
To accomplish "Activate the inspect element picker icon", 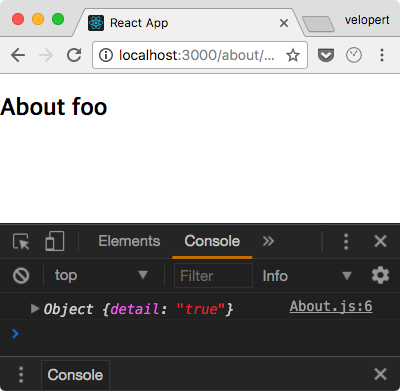I will click(x=21, y=241).
